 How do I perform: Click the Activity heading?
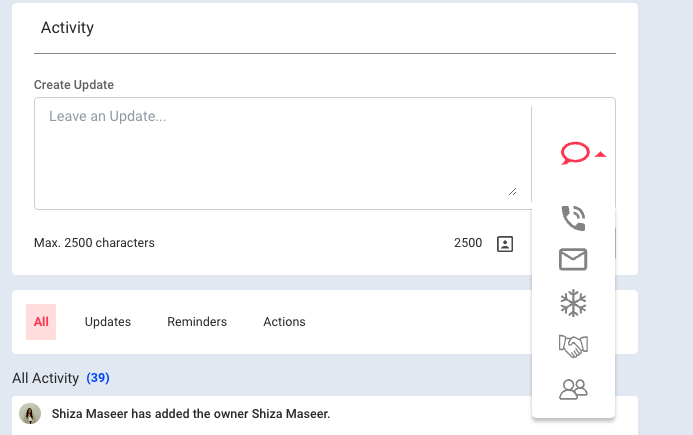(67, 27)
